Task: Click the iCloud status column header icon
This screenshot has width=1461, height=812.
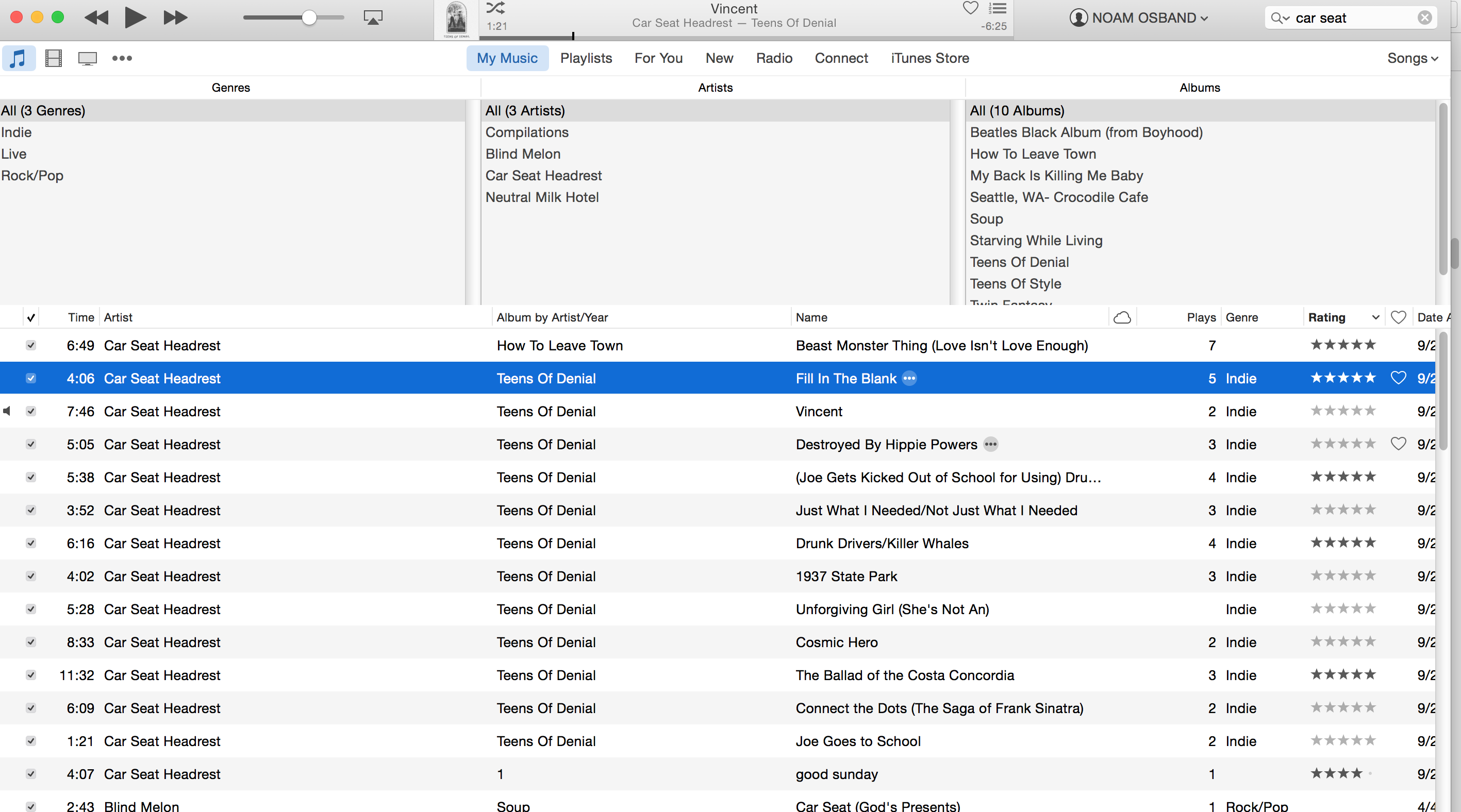Action: point(1122,317)
